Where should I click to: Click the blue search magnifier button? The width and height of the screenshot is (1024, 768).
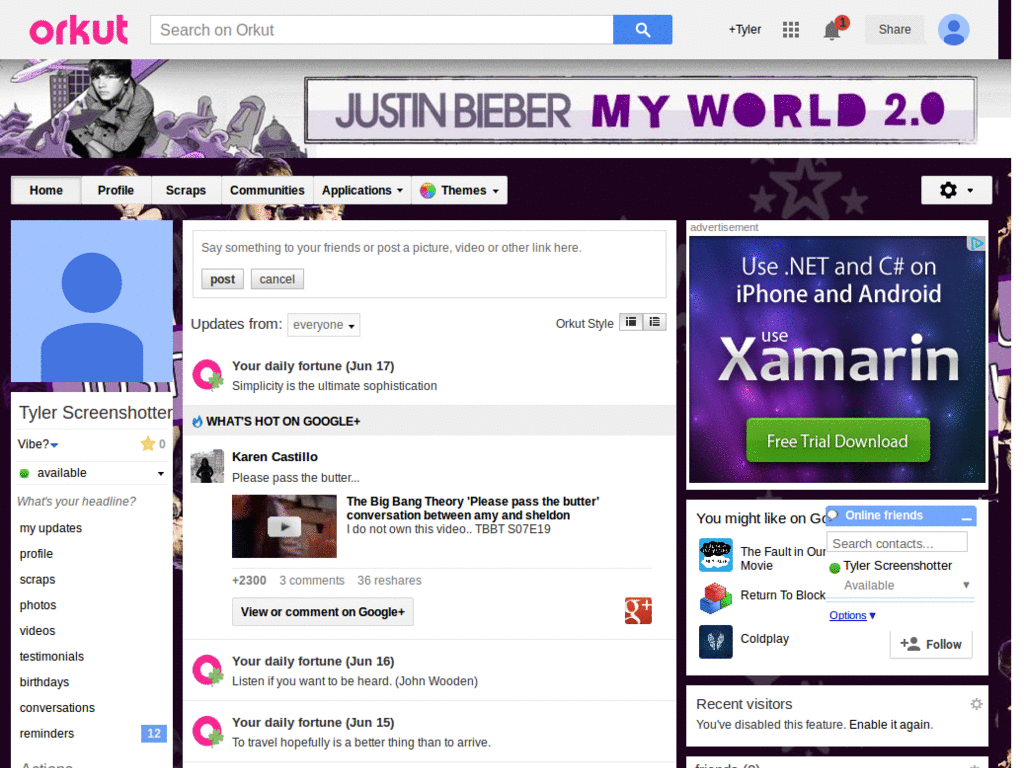pos(642,30)
